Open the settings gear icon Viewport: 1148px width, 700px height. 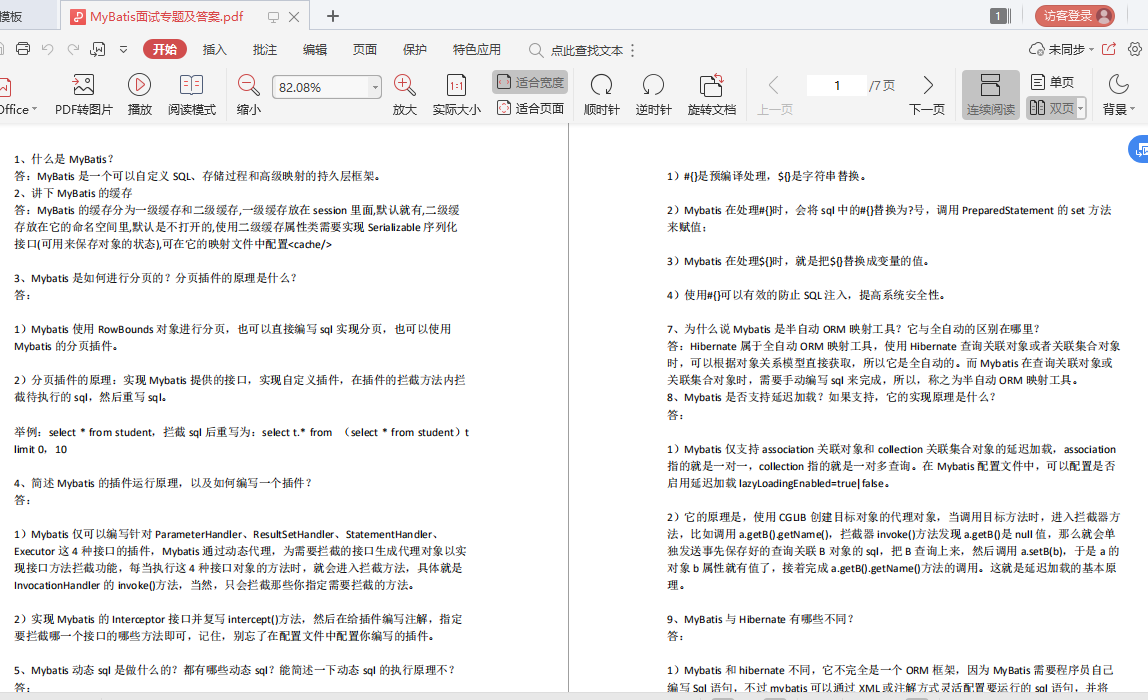(x=1135, y=49)
